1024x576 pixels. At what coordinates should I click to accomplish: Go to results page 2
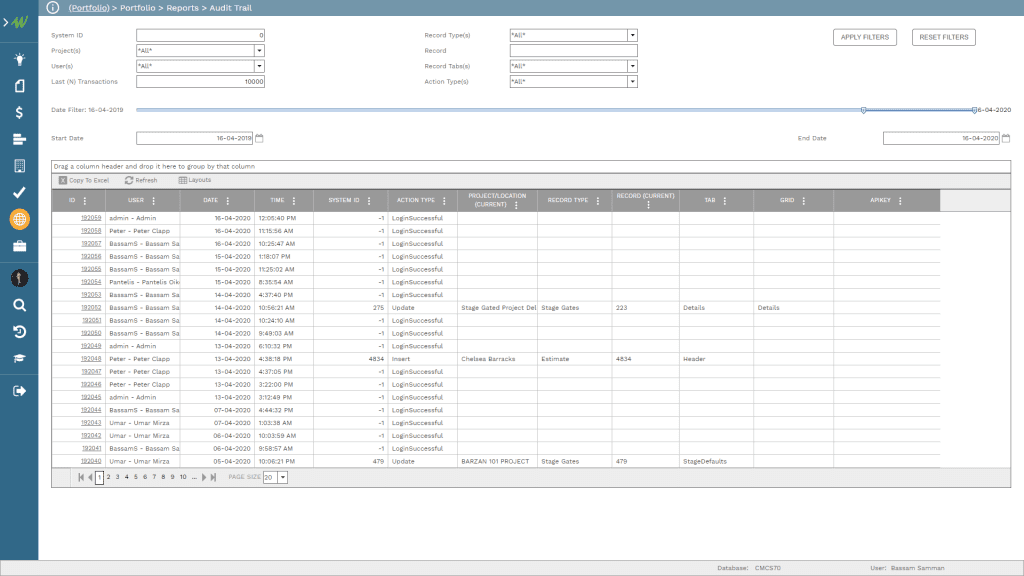108,477
